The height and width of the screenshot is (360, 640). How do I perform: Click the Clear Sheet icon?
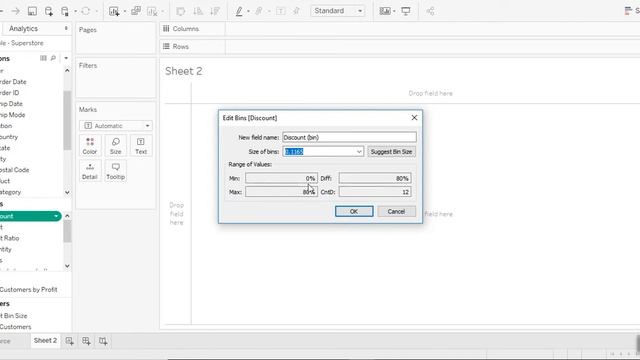click(152, 11)
